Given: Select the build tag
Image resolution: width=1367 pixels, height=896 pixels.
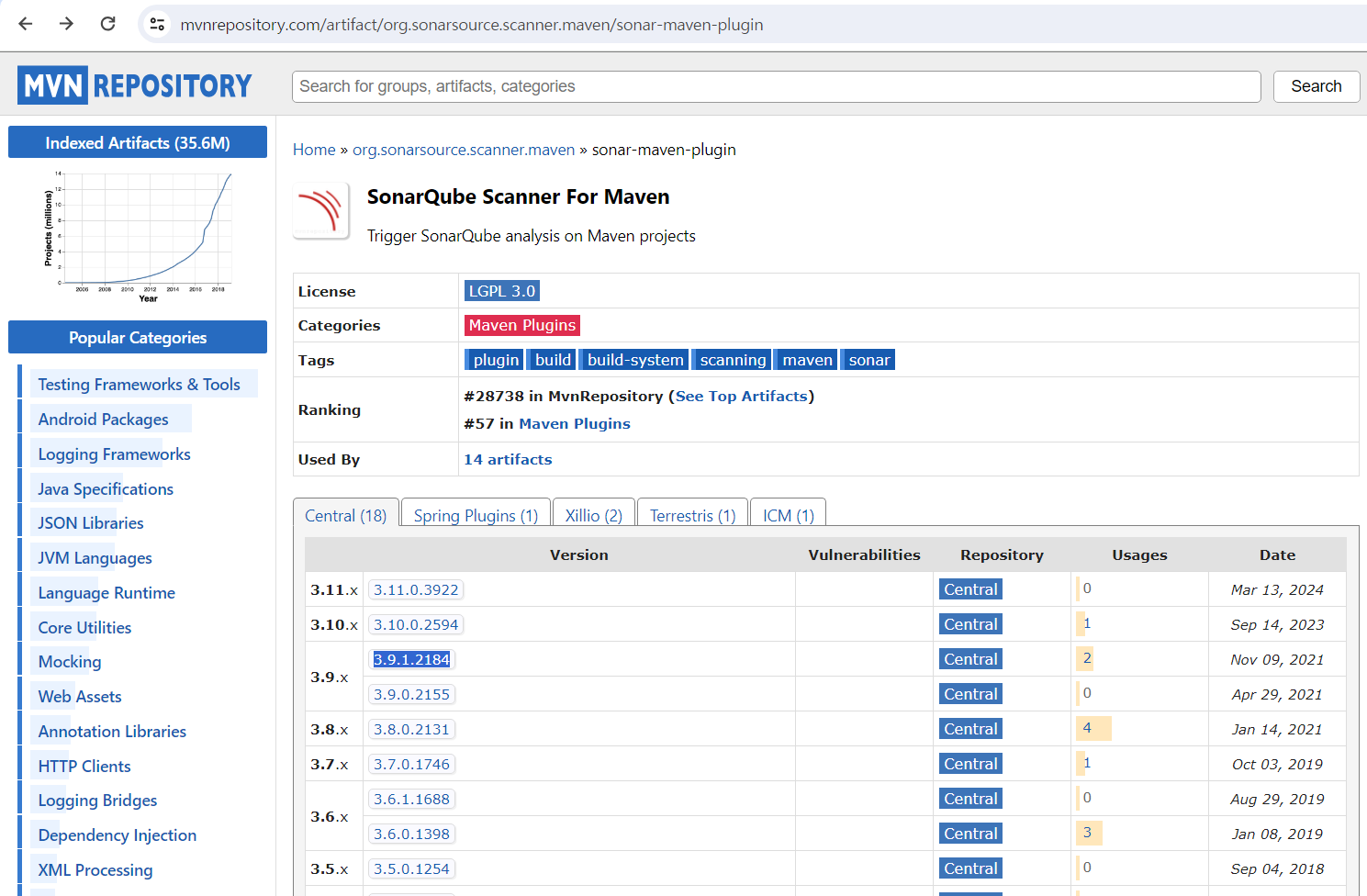Looking at the screenshot, I should (553, 360).
